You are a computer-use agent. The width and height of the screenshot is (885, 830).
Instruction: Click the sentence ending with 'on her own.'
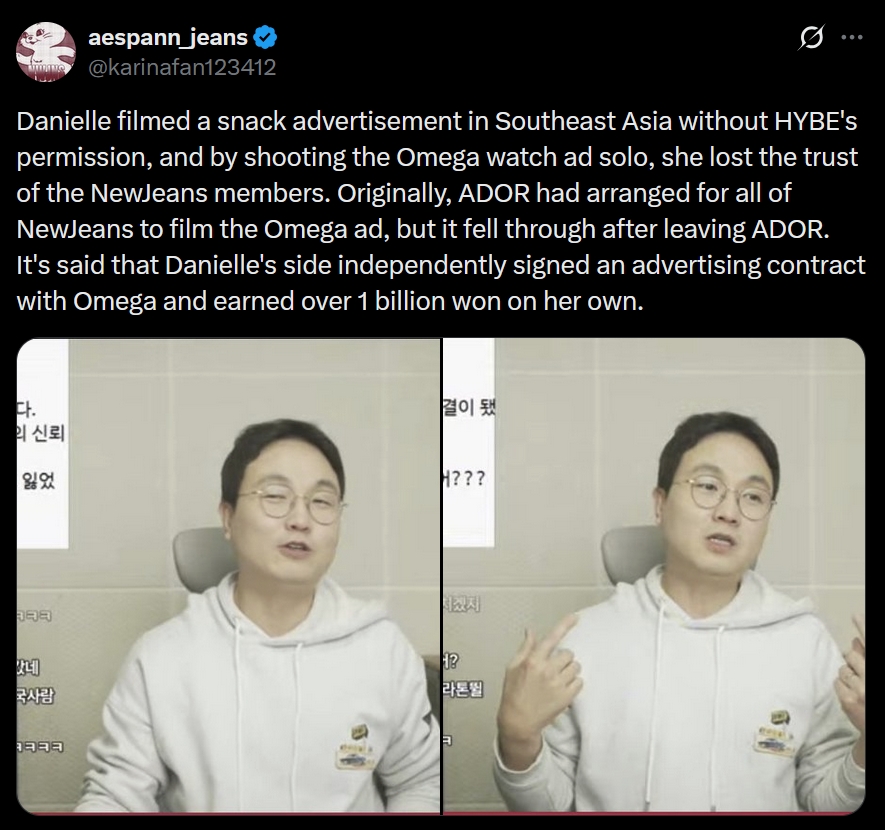pos(441,283)
